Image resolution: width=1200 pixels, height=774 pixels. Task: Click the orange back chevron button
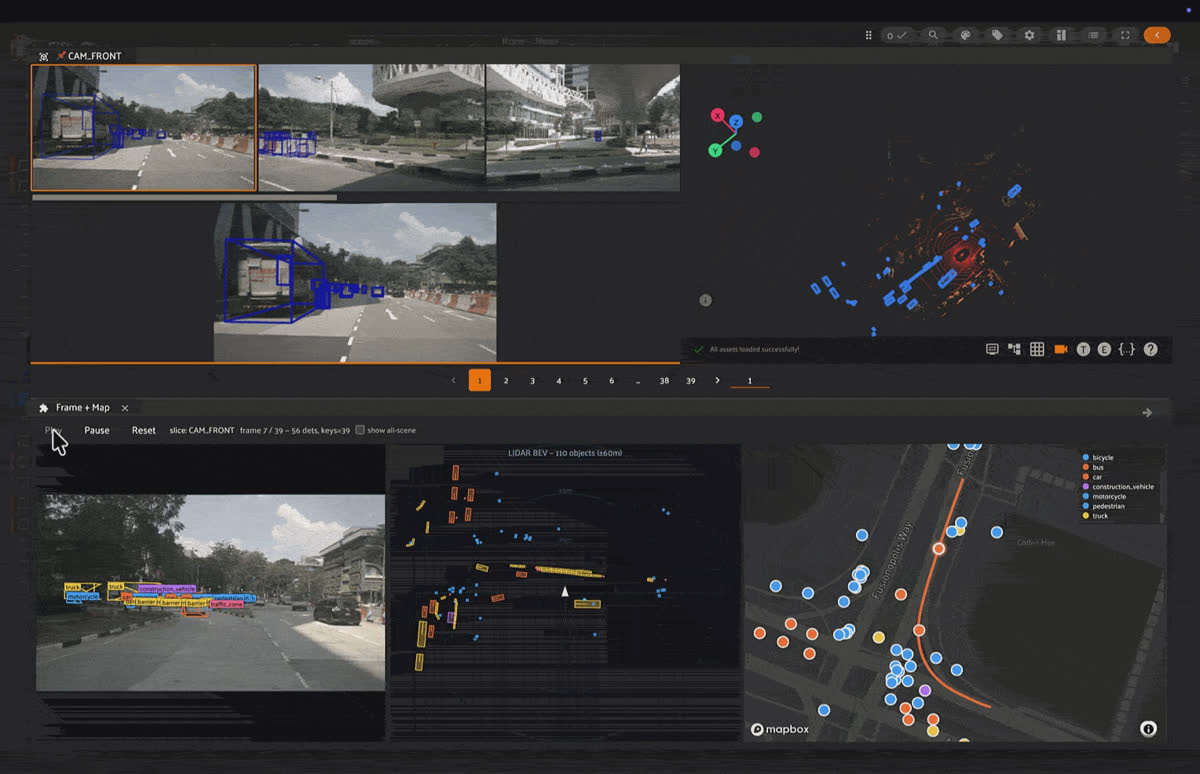[1157, 35]
